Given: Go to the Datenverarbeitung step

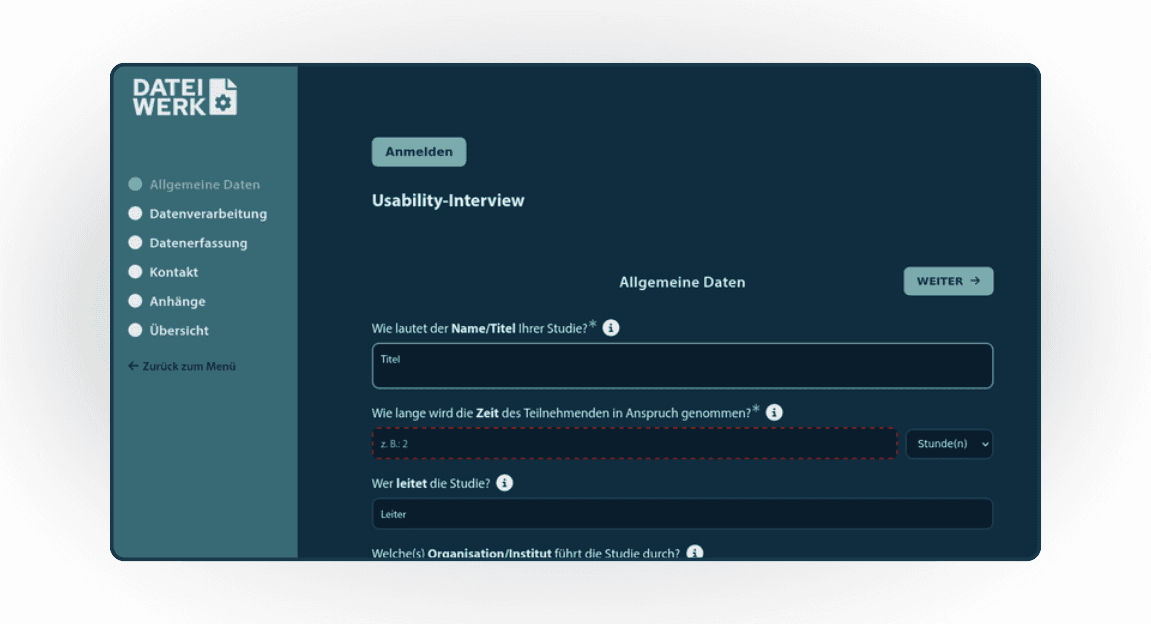Looking at the screenshot, I should tap(208, 214).
